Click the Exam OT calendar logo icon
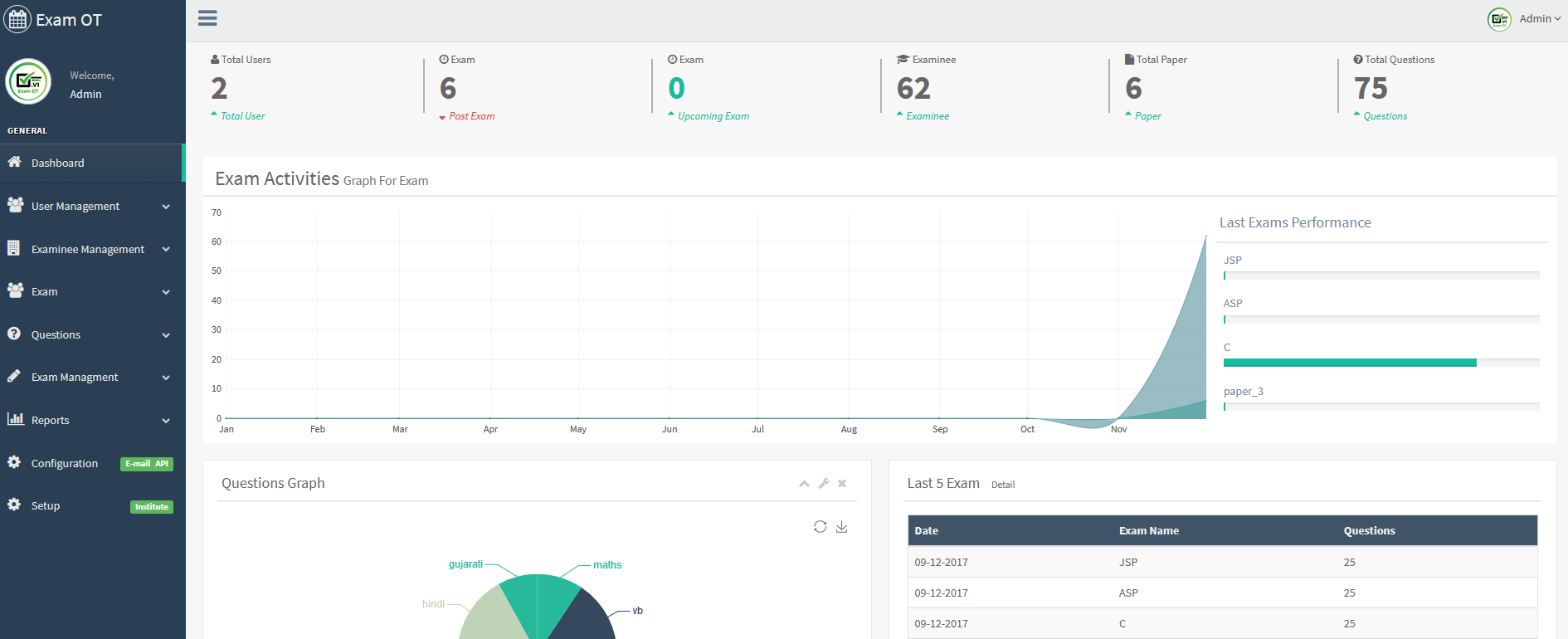 [x=17, y=19]
